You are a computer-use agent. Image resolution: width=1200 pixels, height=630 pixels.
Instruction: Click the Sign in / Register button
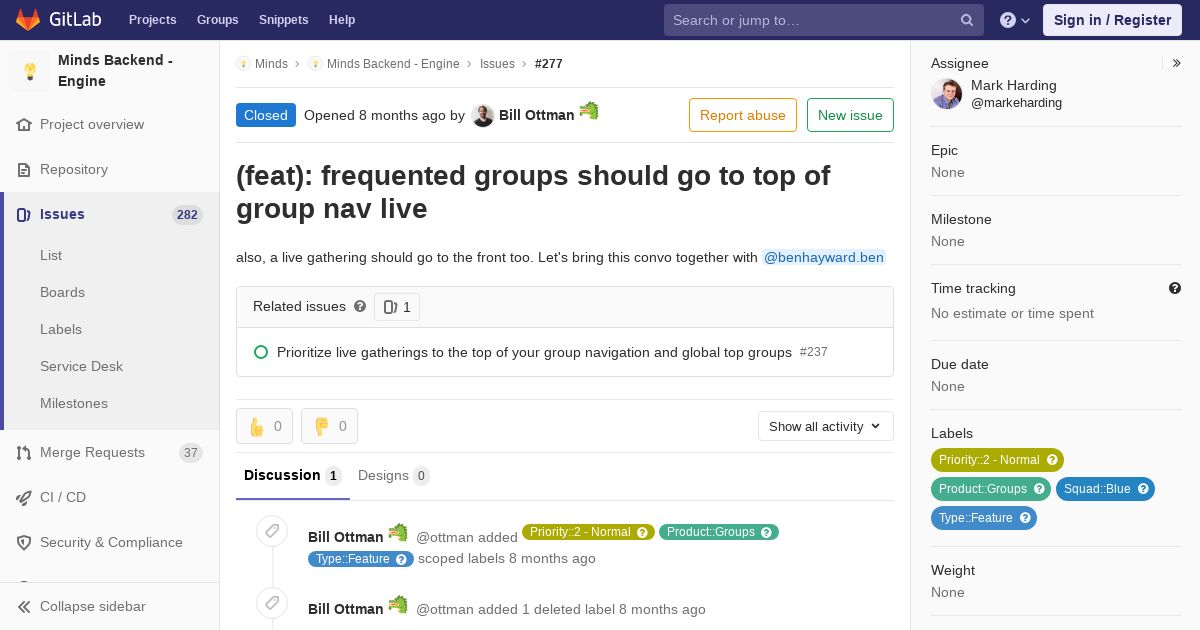click(x=1112, y=20)
